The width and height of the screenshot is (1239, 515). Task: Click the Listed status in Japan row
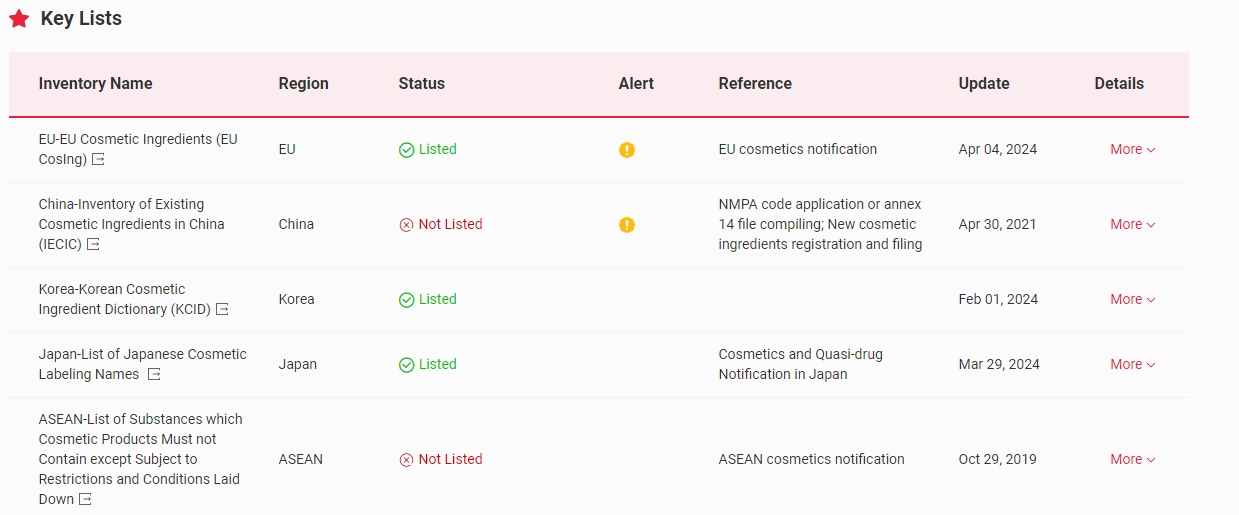437,365
